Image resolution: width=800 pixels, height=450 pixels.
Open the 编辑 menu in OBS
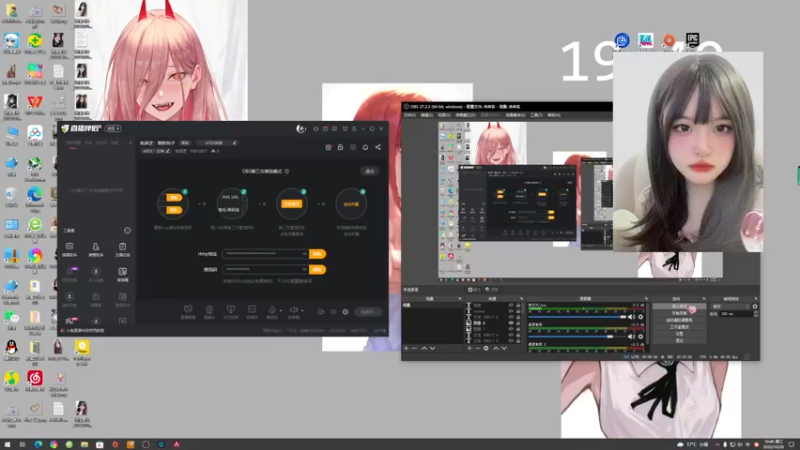(427, 115)
